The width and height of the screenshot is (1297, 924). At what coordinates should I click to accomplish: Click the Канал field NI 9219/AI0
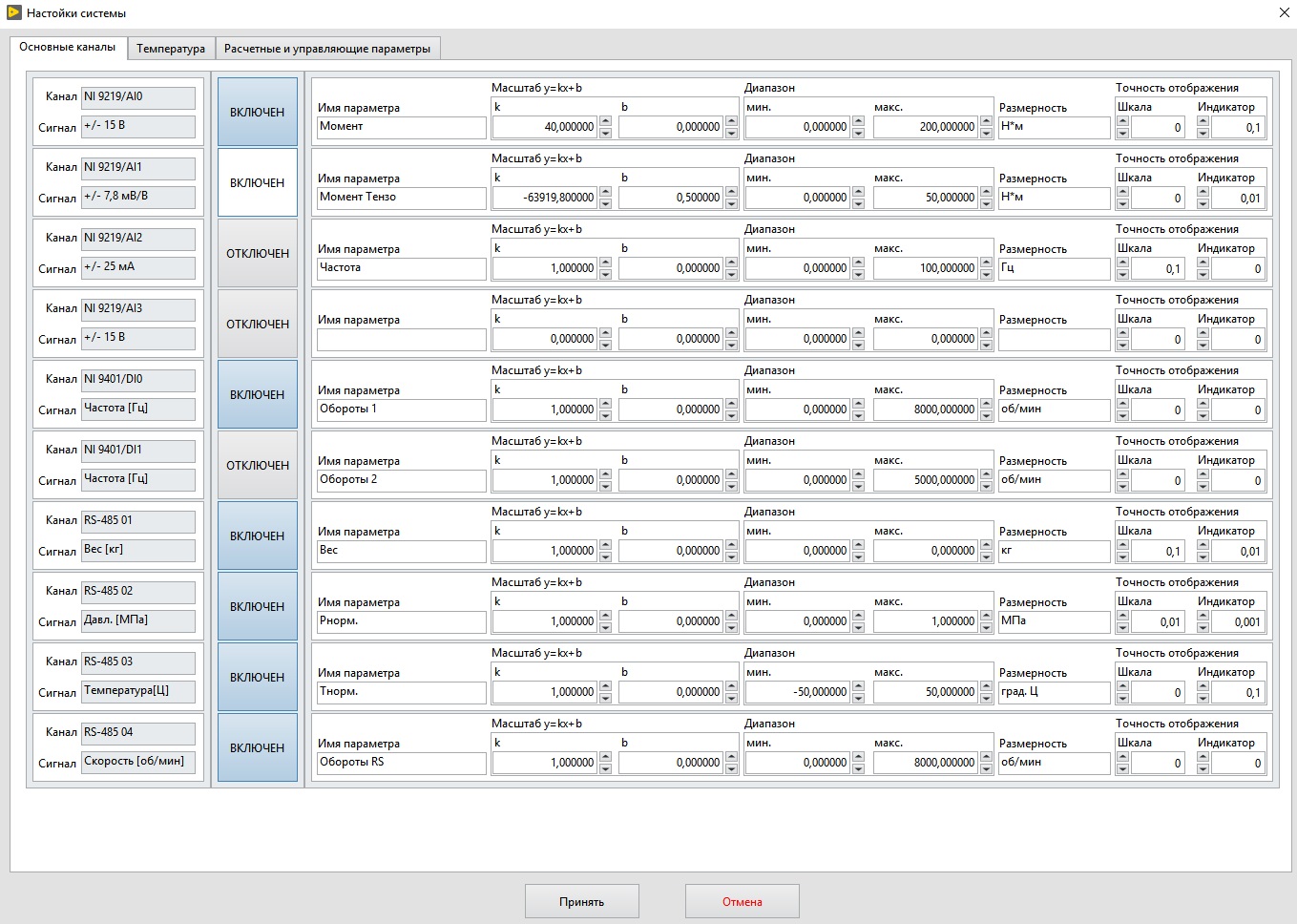click(138, 97)
